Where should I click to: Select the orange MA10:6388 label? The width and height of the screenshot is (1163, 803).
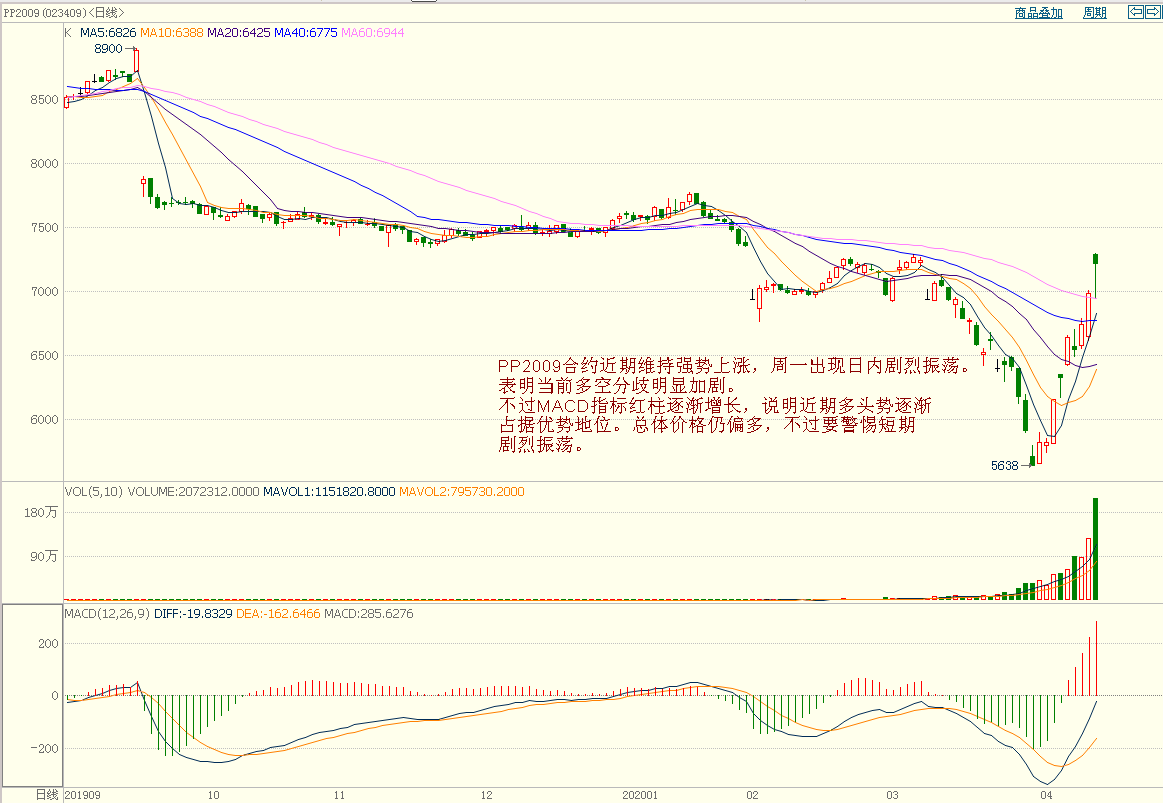coord(172,33)
